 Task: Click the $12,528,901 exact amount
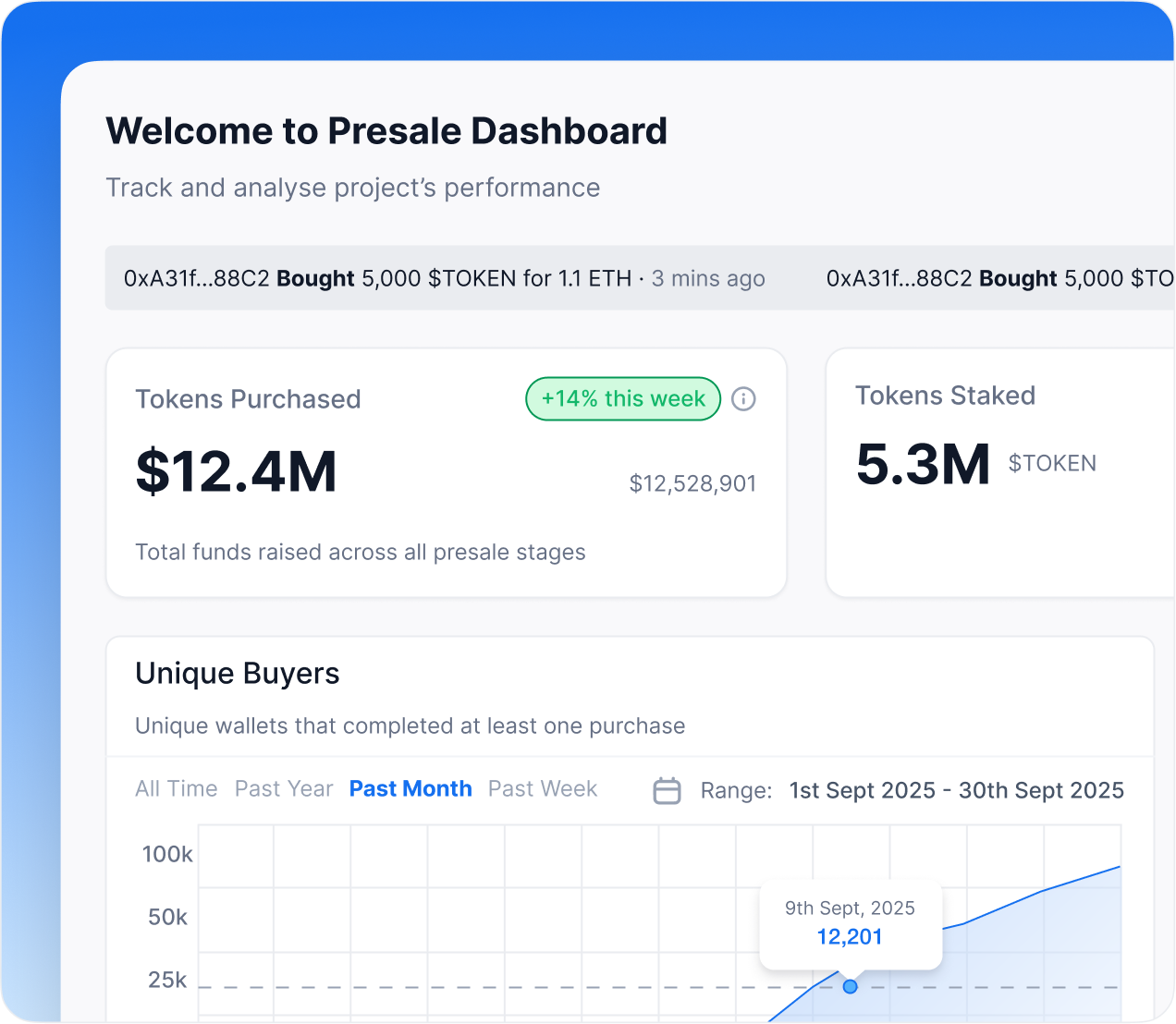tap(692, 483)
